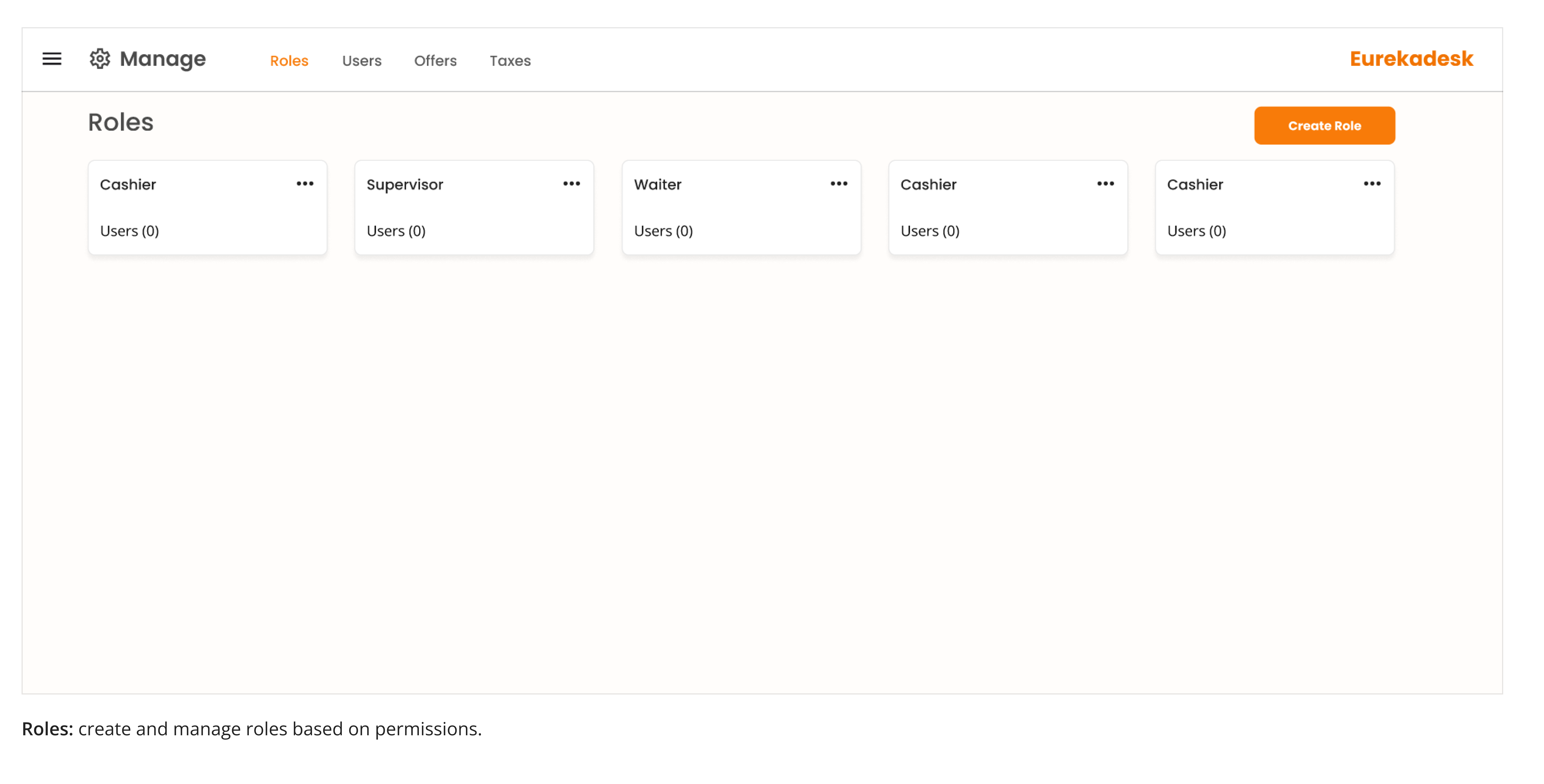Click the Roles page heading
Image resolution: width=1544 pixels, height=784 pixels.
coord(120,122)
